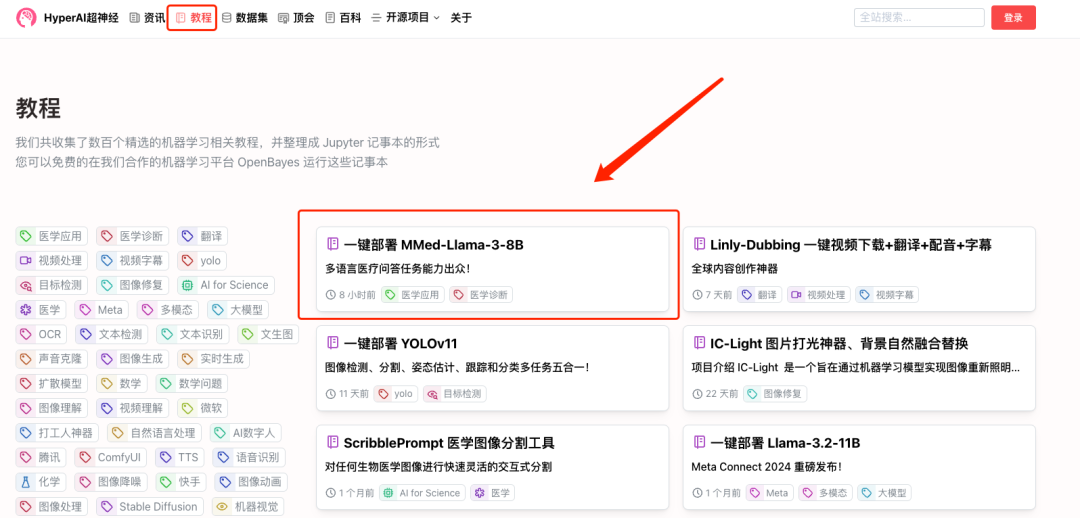Go to the 顶会 conferences page
This screenshot has width=1080, height=518.
point(296,18)
